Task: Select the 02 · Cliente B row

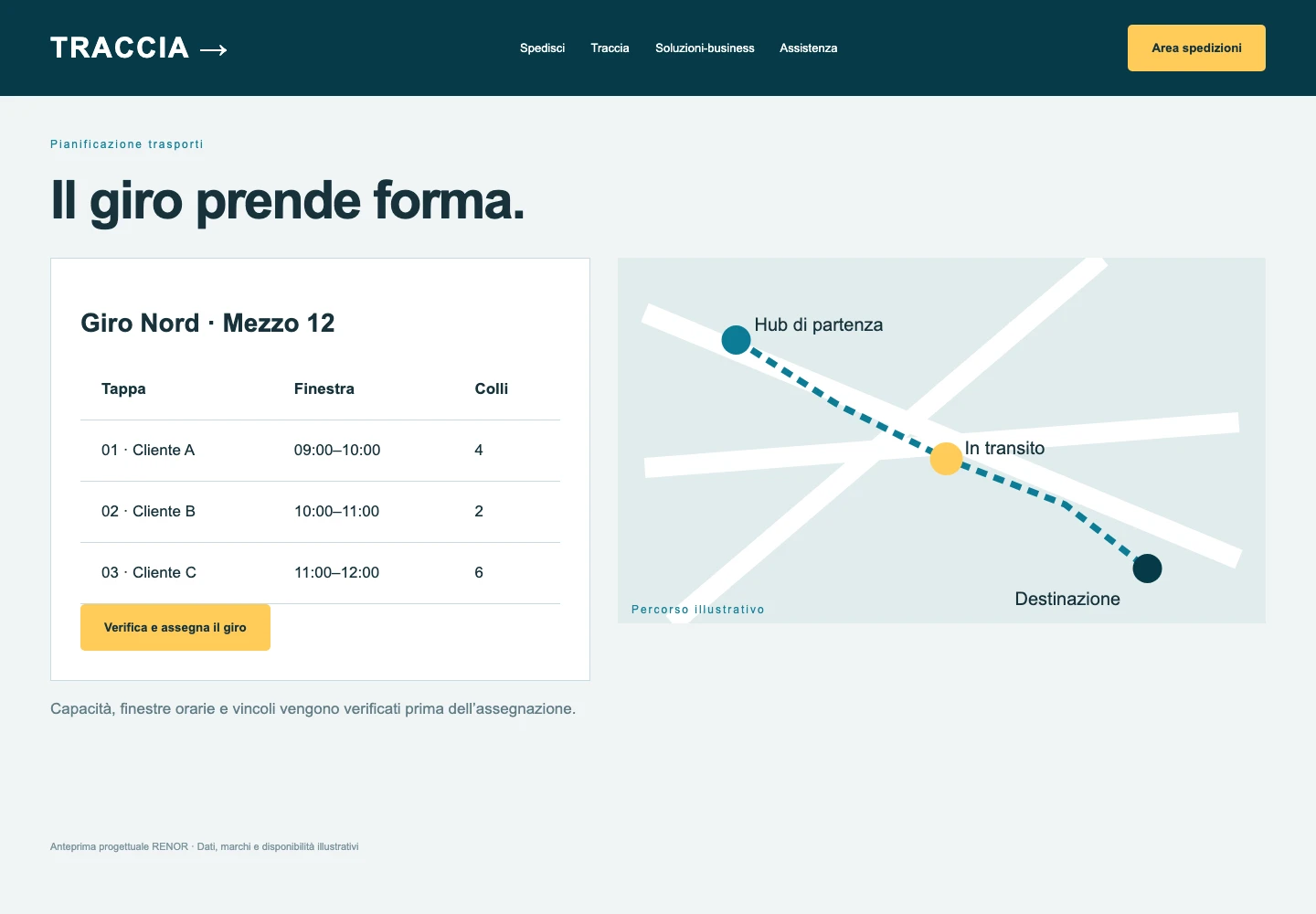Action: [x=320, y=512]
